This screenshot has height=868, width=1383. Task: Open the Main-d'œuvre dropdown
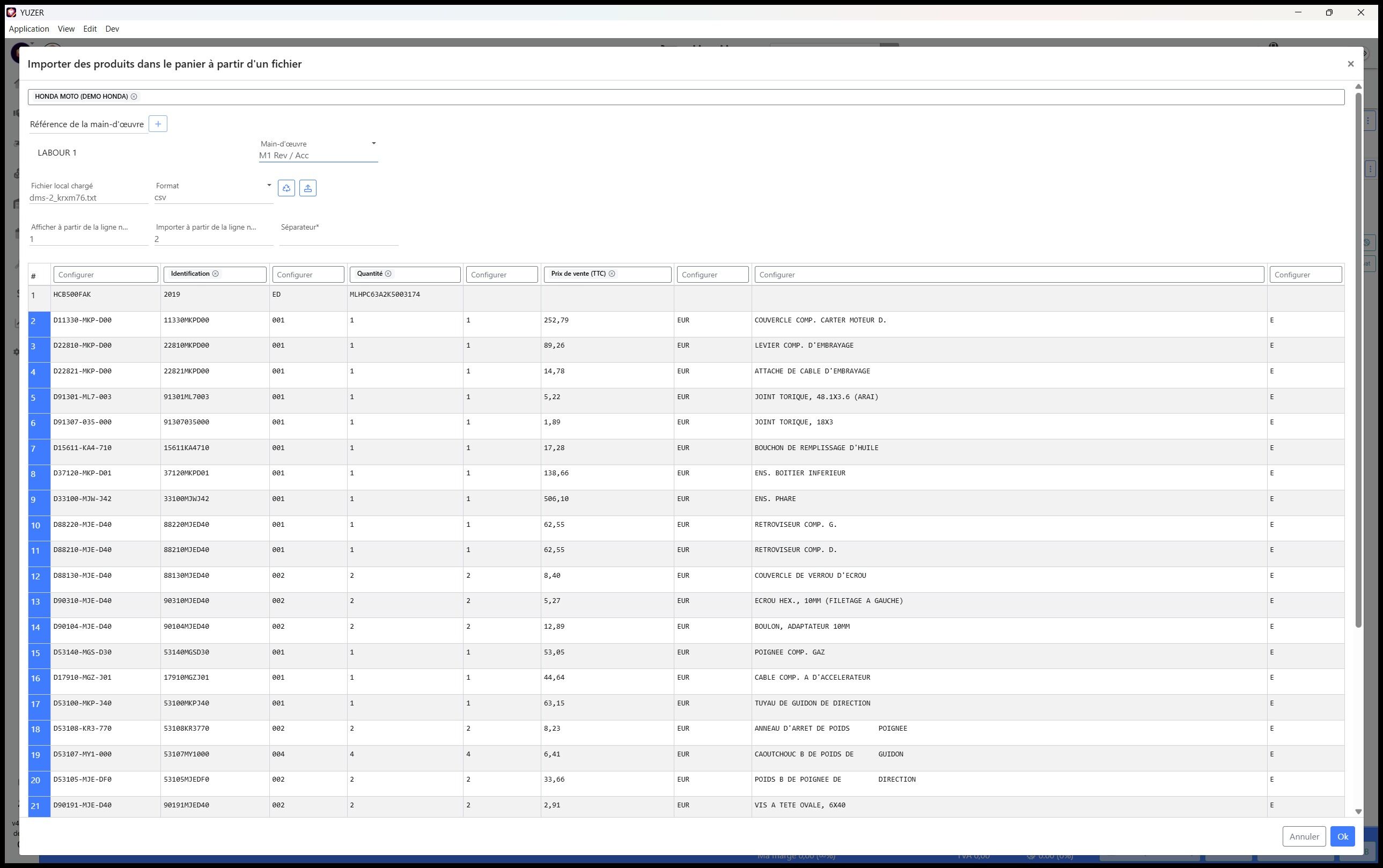[374, 144]
